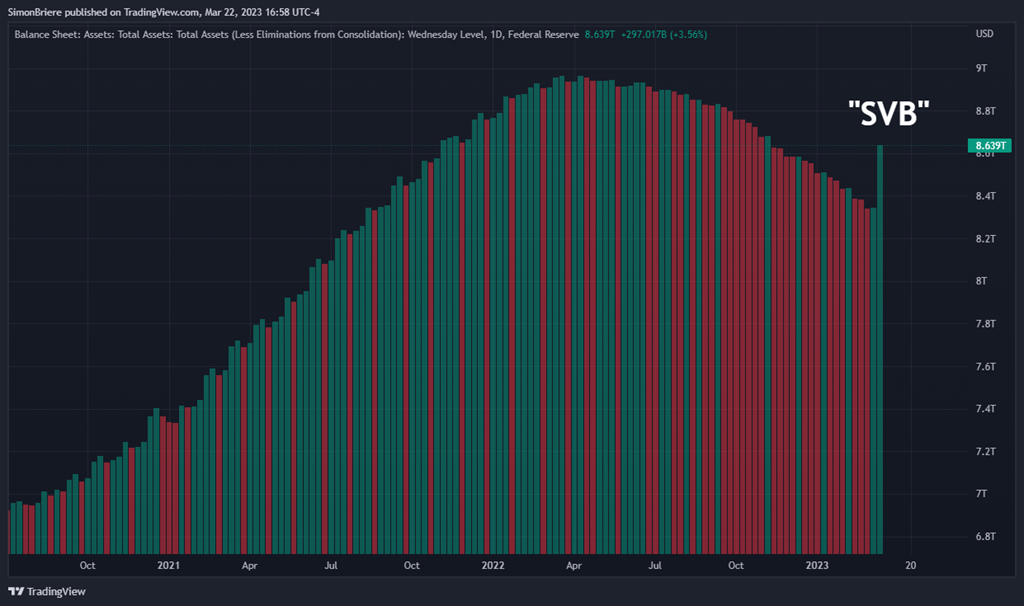The width and height of the screenshot is (1024, 606).
Task: Click the SimonBriere author name in header
Action: pyautogui.click(x=37, y=13)
